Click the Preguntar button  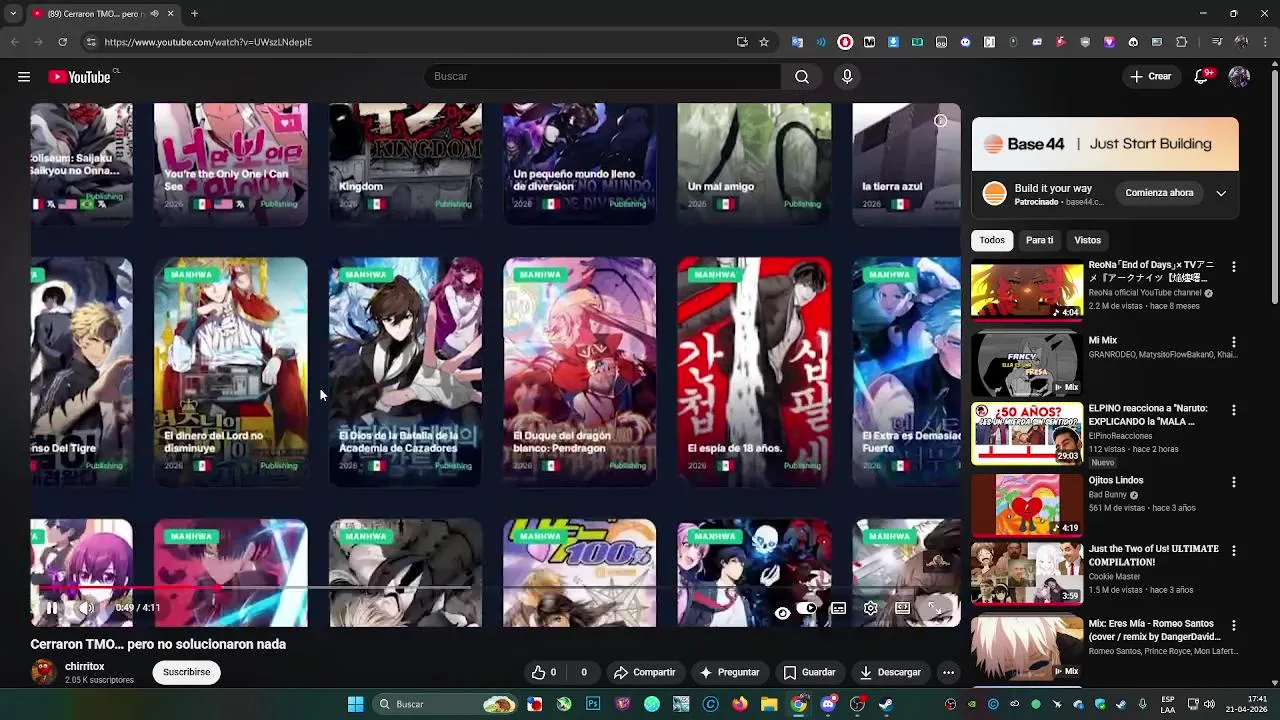(x=729, y=672)
